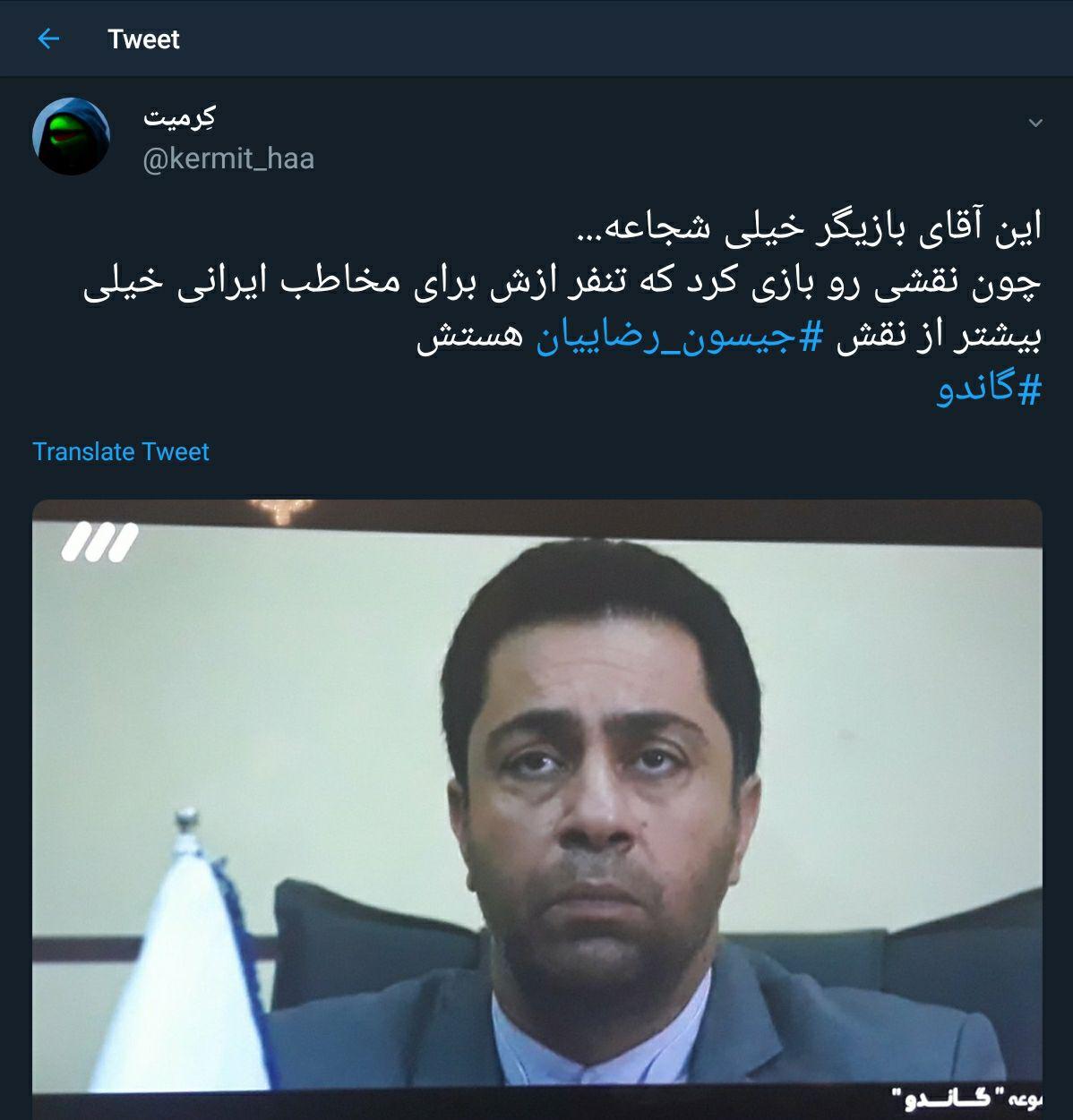The image size is (1073, 1120).
Task: Click the second line of tweet text, starting چون نقشی
Action: pyautogui.click(x=563, y=283)
